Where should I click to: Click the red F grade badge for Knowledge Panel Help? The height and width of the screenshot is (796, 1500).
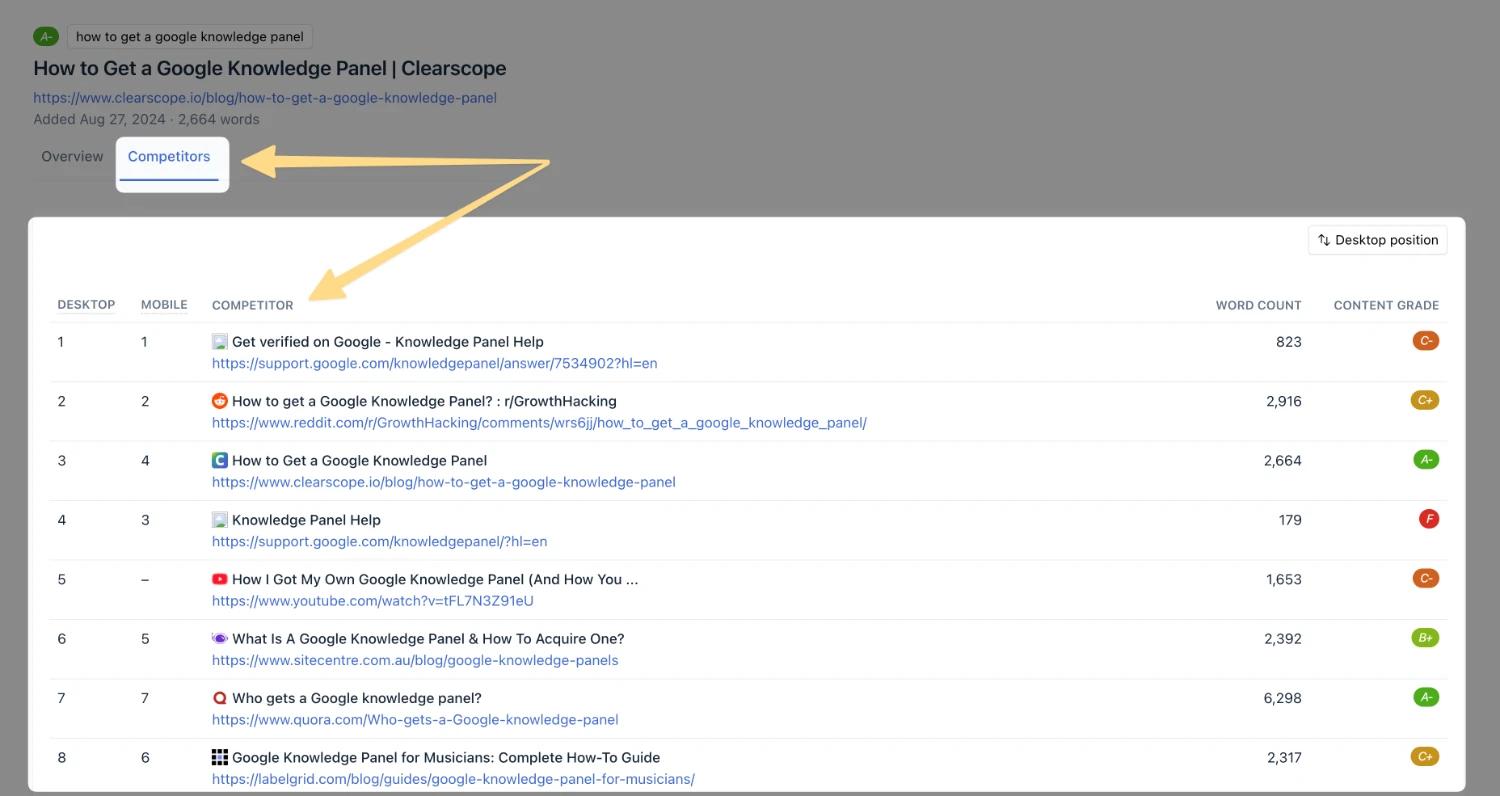(x=1429, y=519)
